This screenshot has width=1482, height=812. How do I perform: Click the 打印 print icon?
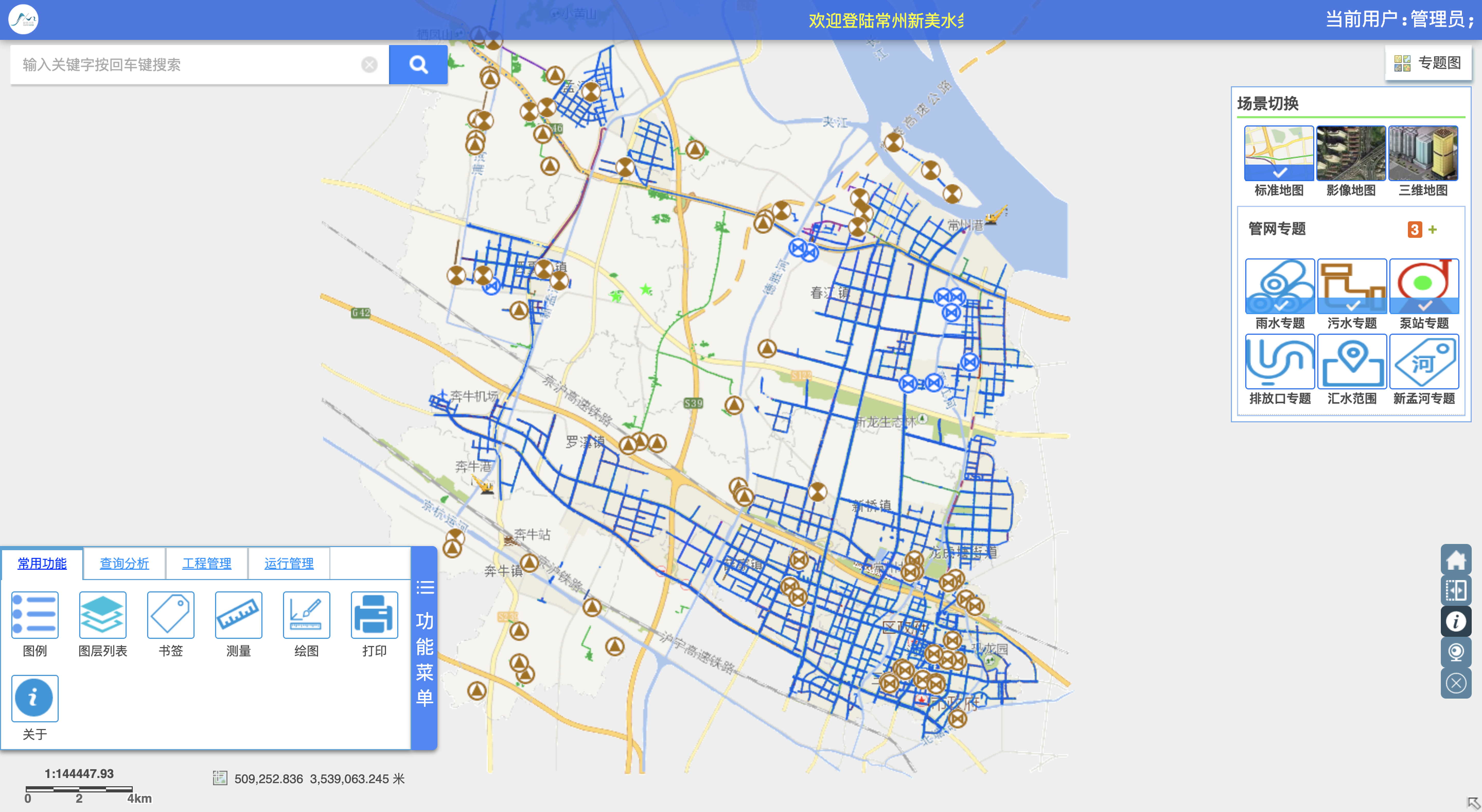374,615
